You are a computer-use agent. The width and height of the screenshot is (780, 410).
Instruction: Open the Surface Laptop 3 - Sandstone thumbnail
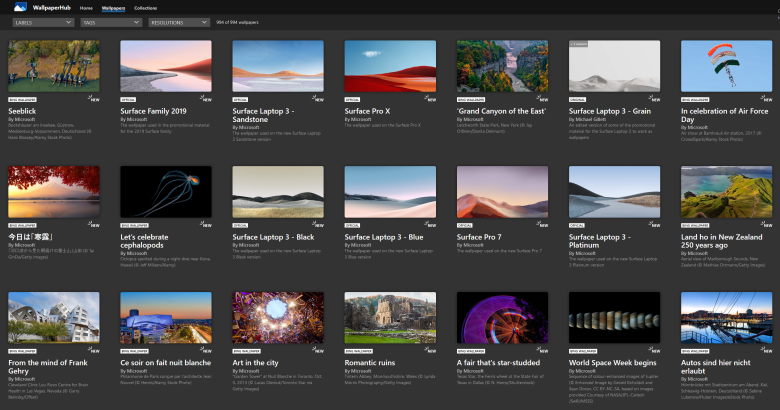pos(278,66)
